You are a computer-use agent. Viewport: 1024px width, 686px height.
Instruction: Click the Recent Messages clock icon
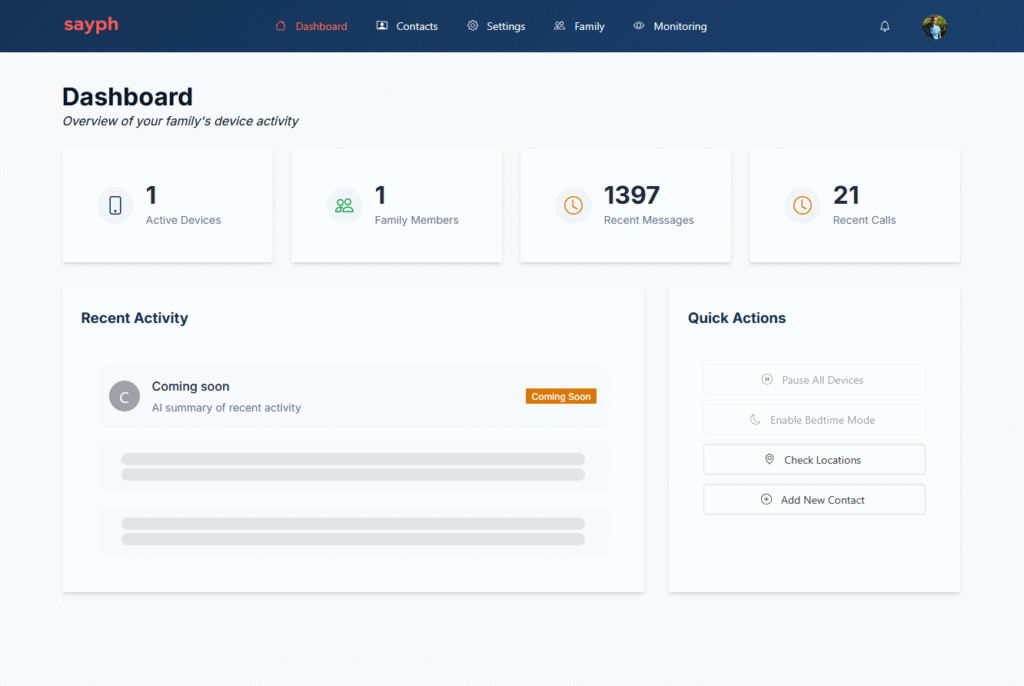pyautogui.click(x=573, y=205)
